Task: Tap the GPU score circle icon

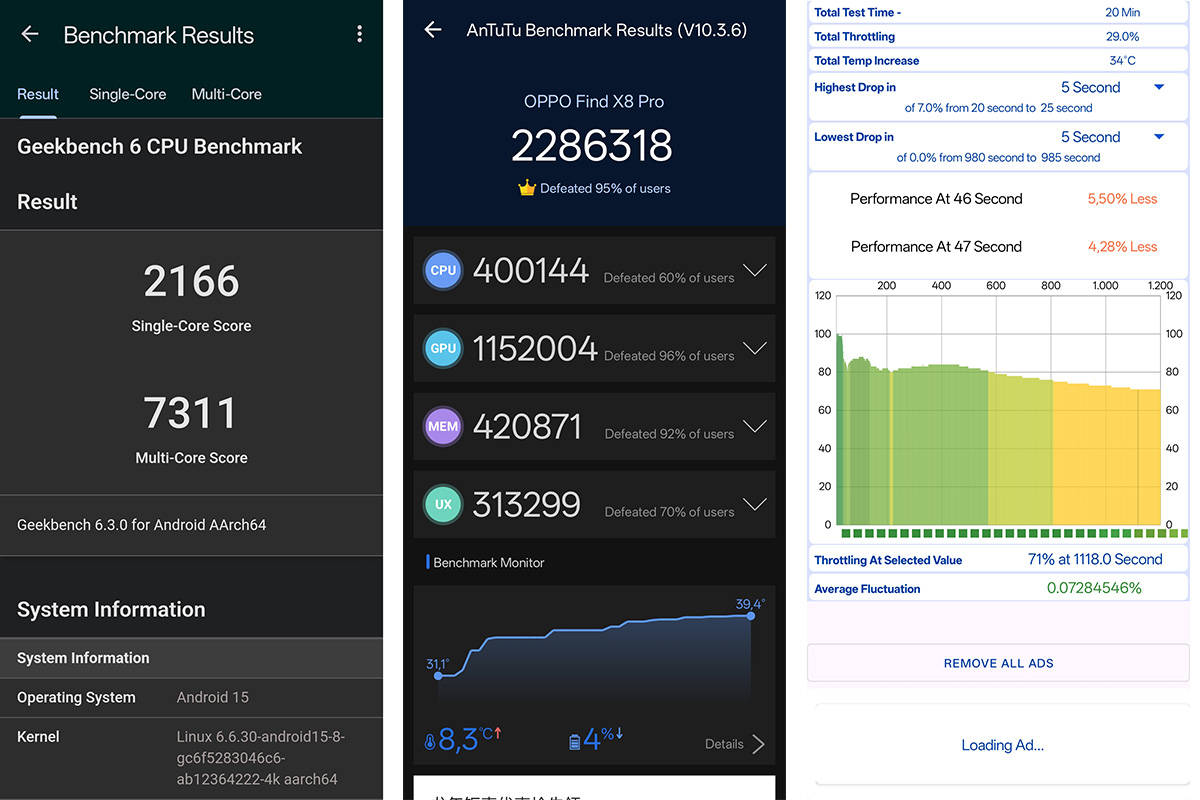Action: click(443, 348)
